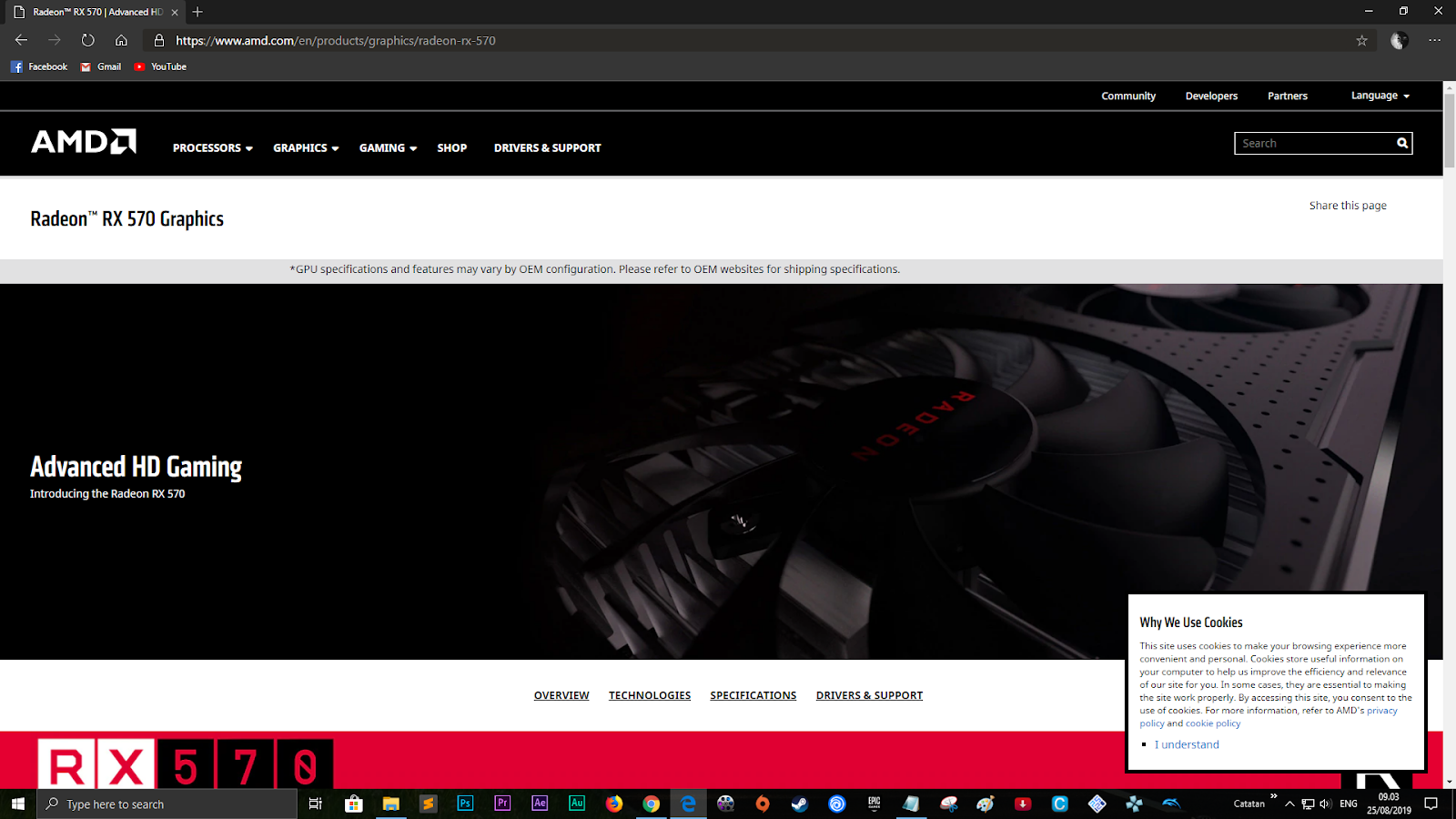Open the Windows notification center

(1431, 804)
